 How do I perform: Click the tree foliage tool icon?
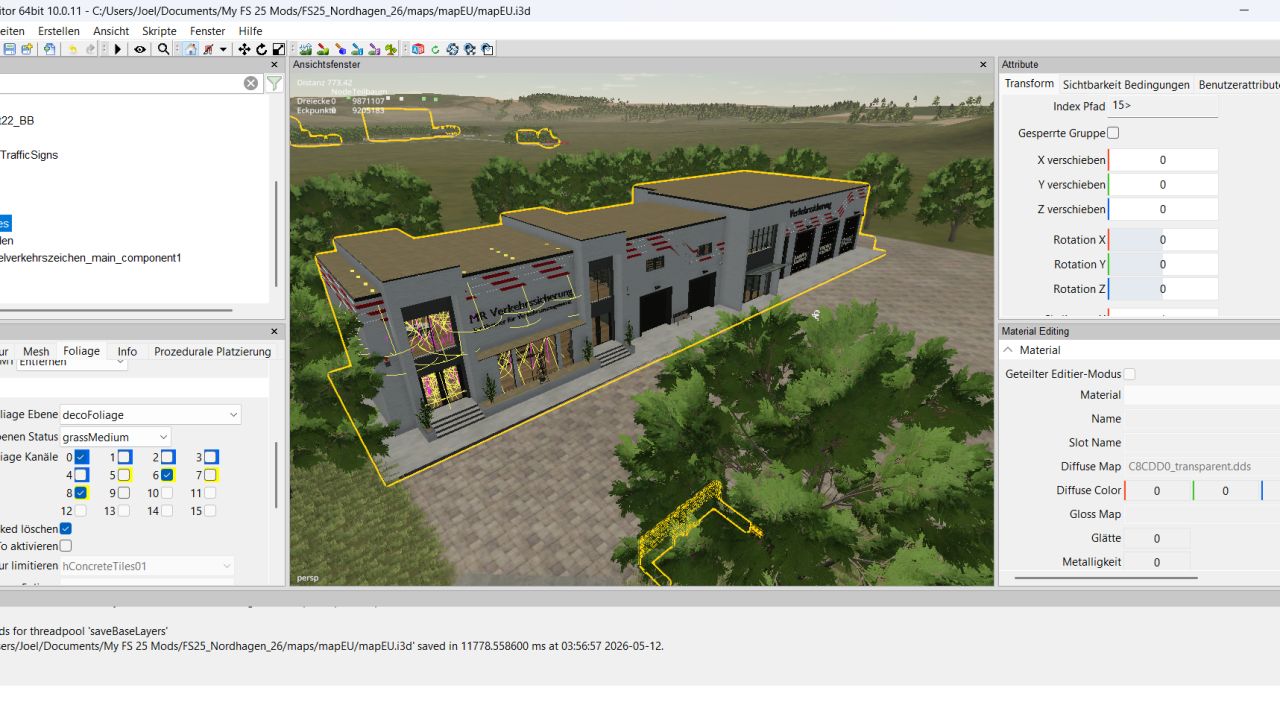(x=391, y=49)
